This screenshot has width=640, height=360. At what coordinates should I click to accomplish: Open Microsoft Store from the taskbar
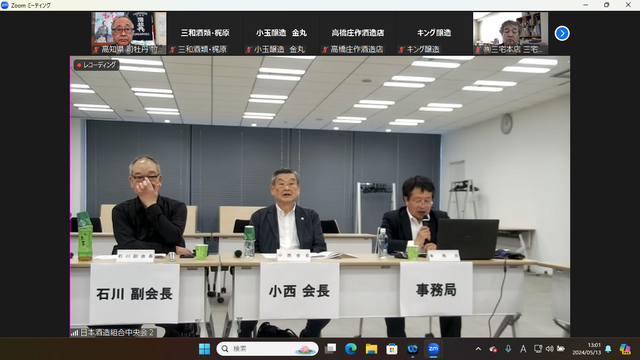point(392,349)
